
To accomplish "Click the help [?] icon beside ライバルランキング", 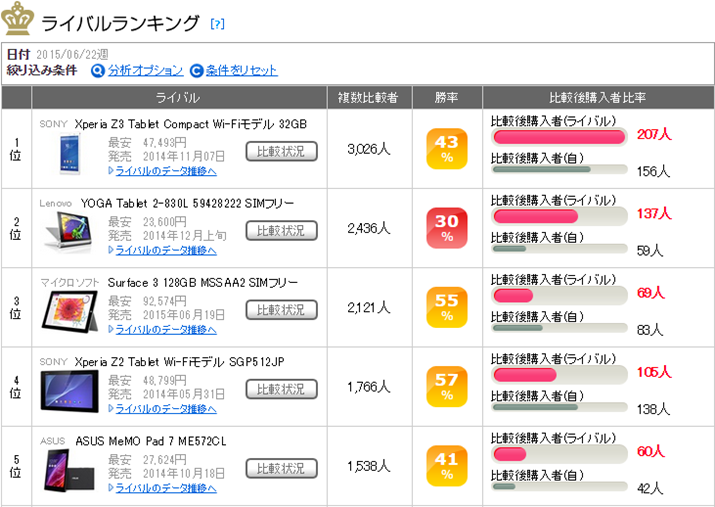I will pos(218,24).
